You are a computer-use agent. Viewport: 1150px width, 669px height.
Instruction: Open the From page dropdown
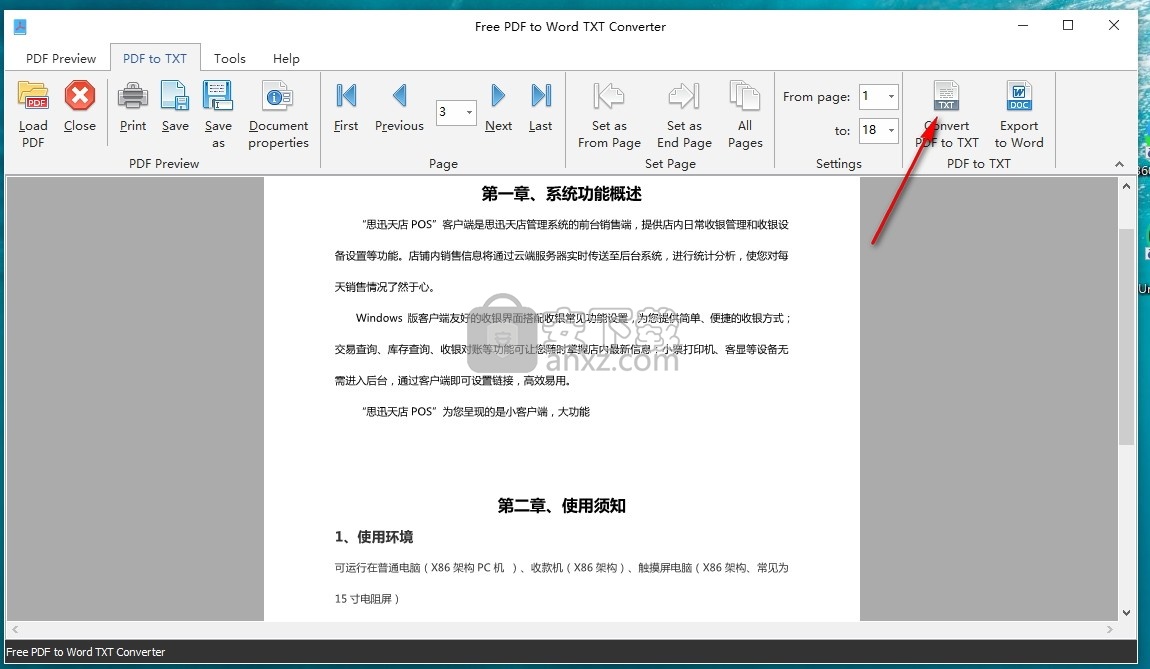pos(891,96)
